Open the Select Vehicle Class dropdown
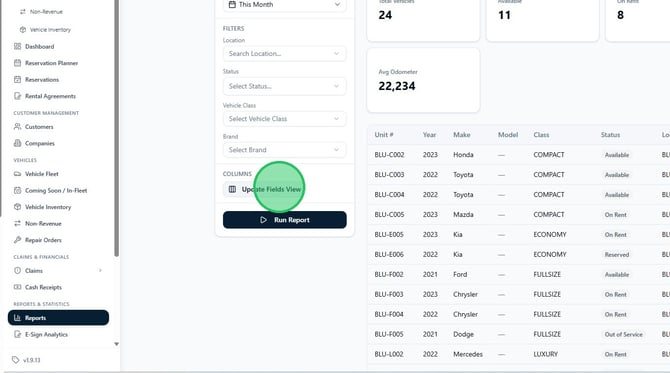 pyautogui.click(x=285, y=119)
